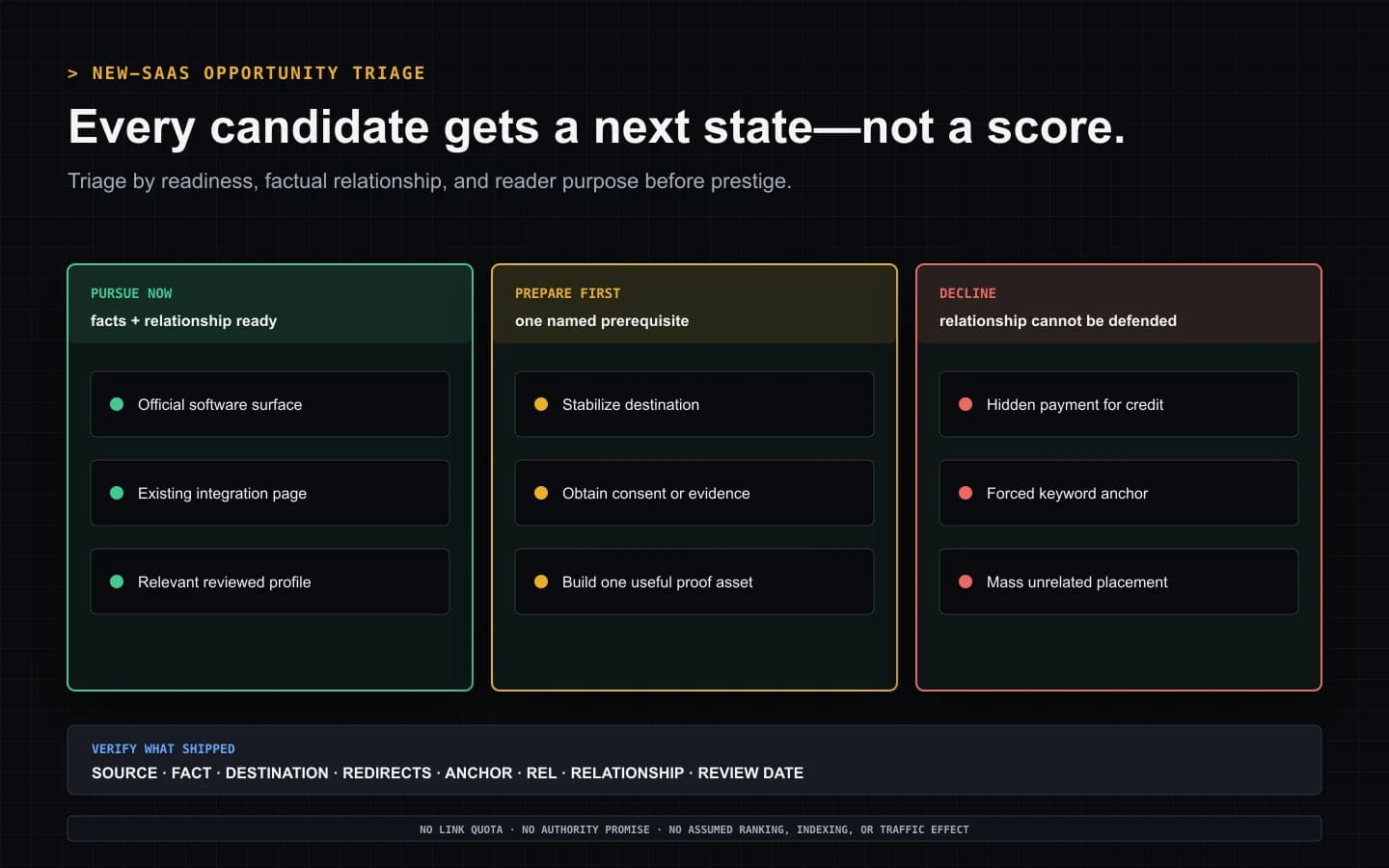
Task: Click green dot beside Official software surface
Action: (117, 404)
